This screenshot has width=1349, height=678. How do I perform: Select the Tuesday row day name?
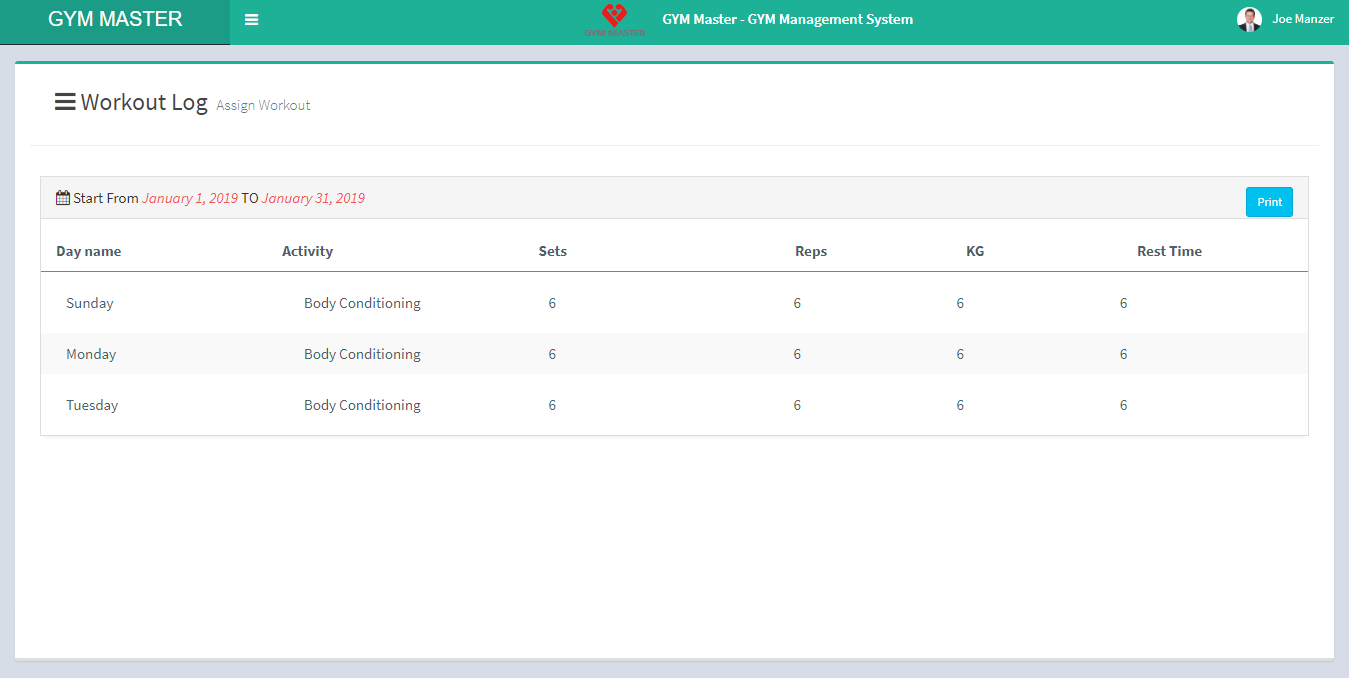tap(92, 406)
